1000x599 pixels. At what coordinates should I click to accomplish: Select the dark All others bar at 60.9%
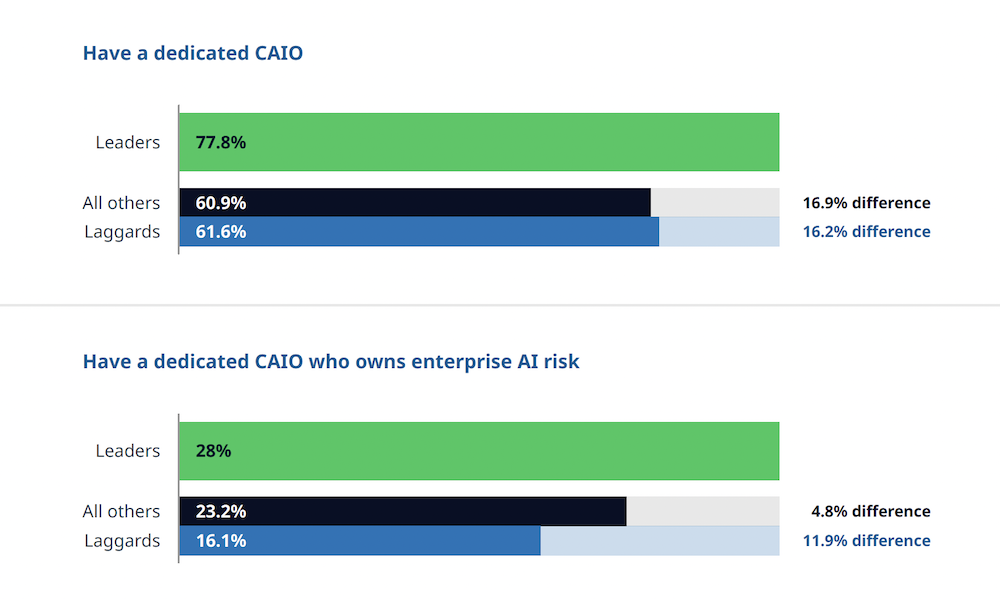pyautogui.click(x=415, y=203)
